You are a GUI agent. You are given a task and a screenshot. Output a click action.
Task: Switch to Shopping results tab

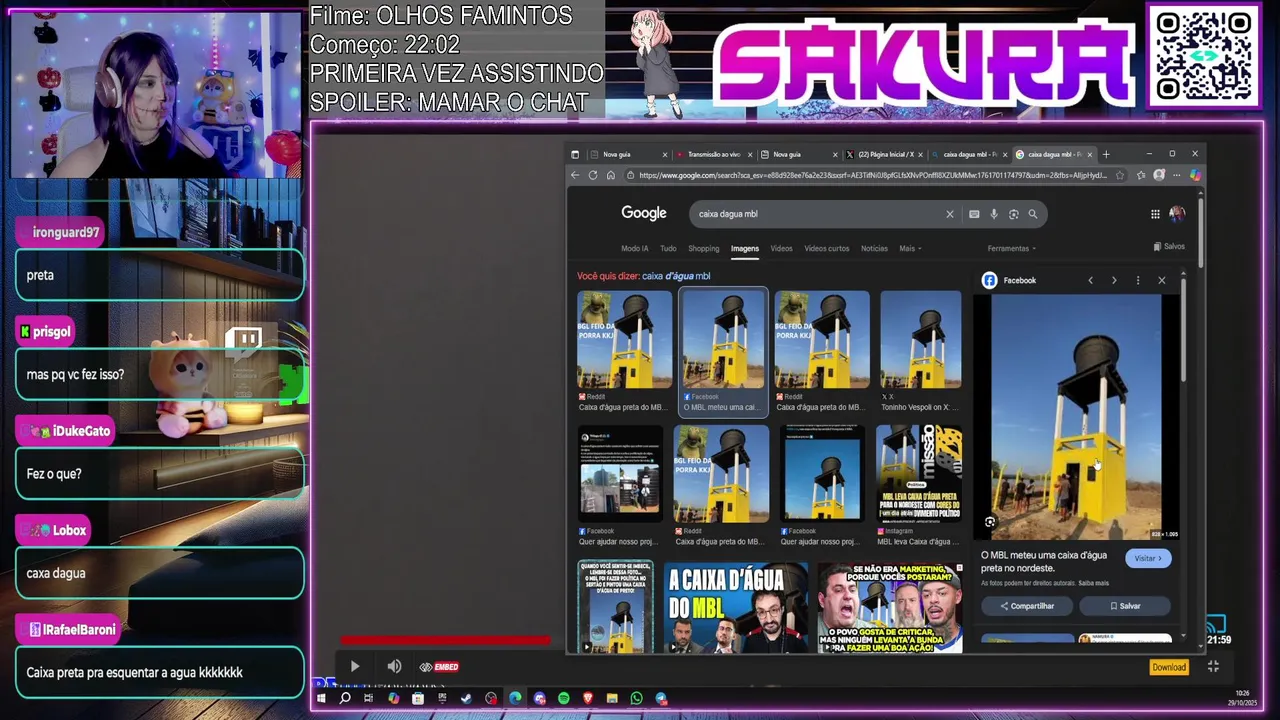(x=703, y=248)
